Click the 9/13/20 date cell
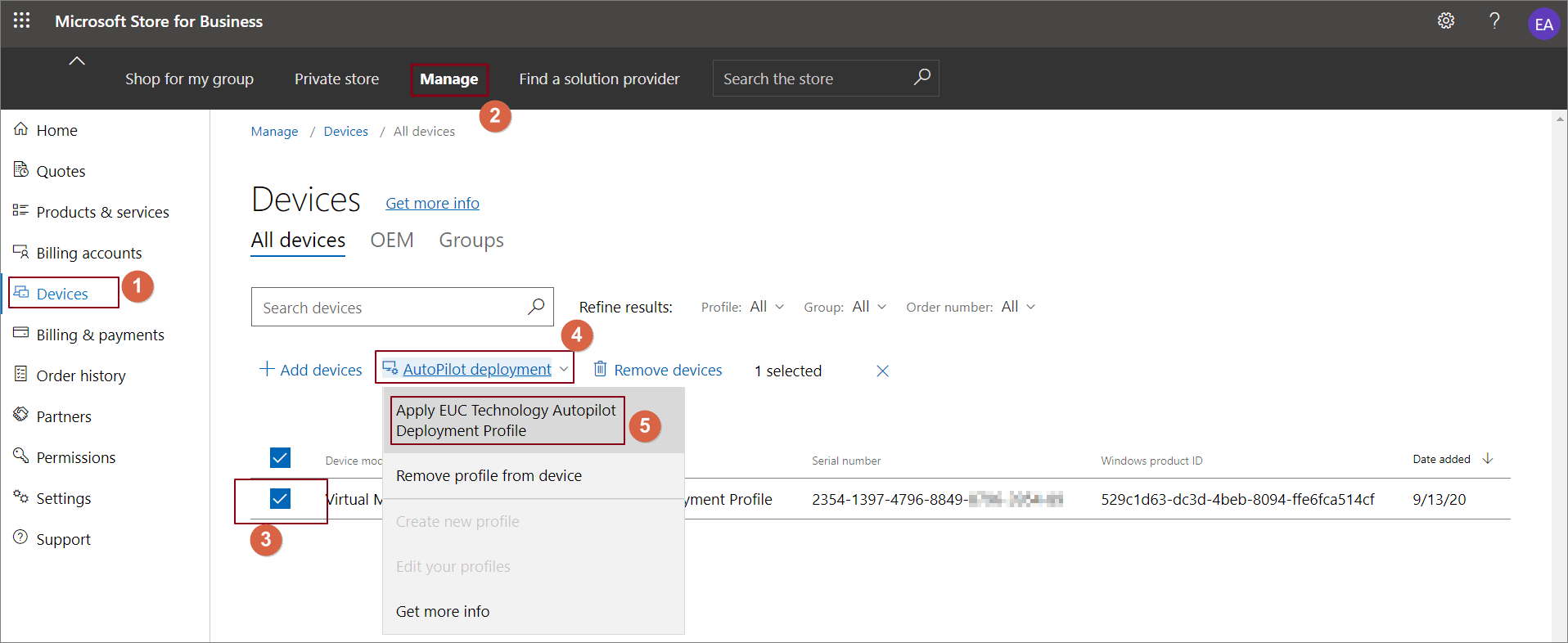1568x643 pixels. pyautogui.click(x=1439, y=500)
